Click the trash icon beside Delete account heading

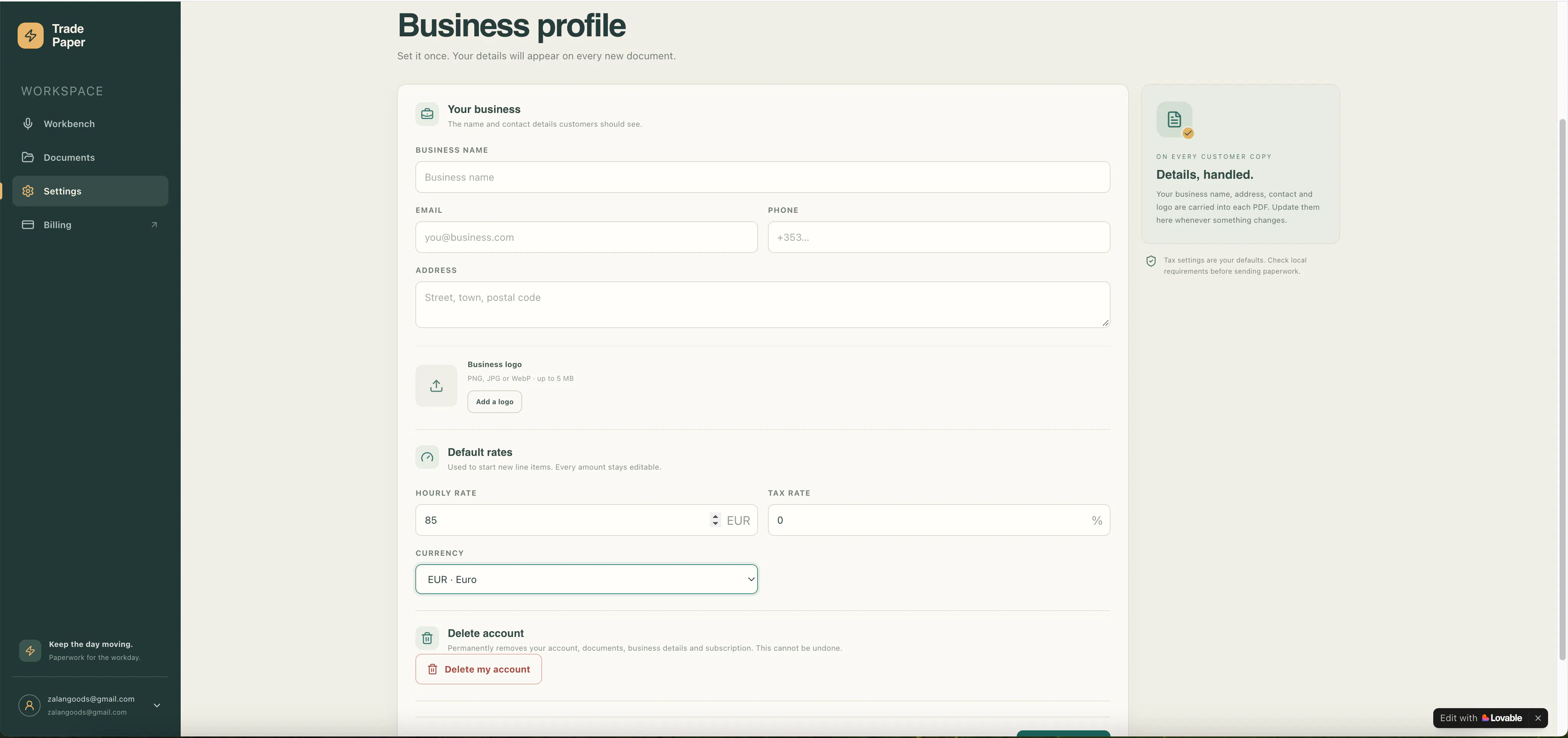(x=427, y=638)
